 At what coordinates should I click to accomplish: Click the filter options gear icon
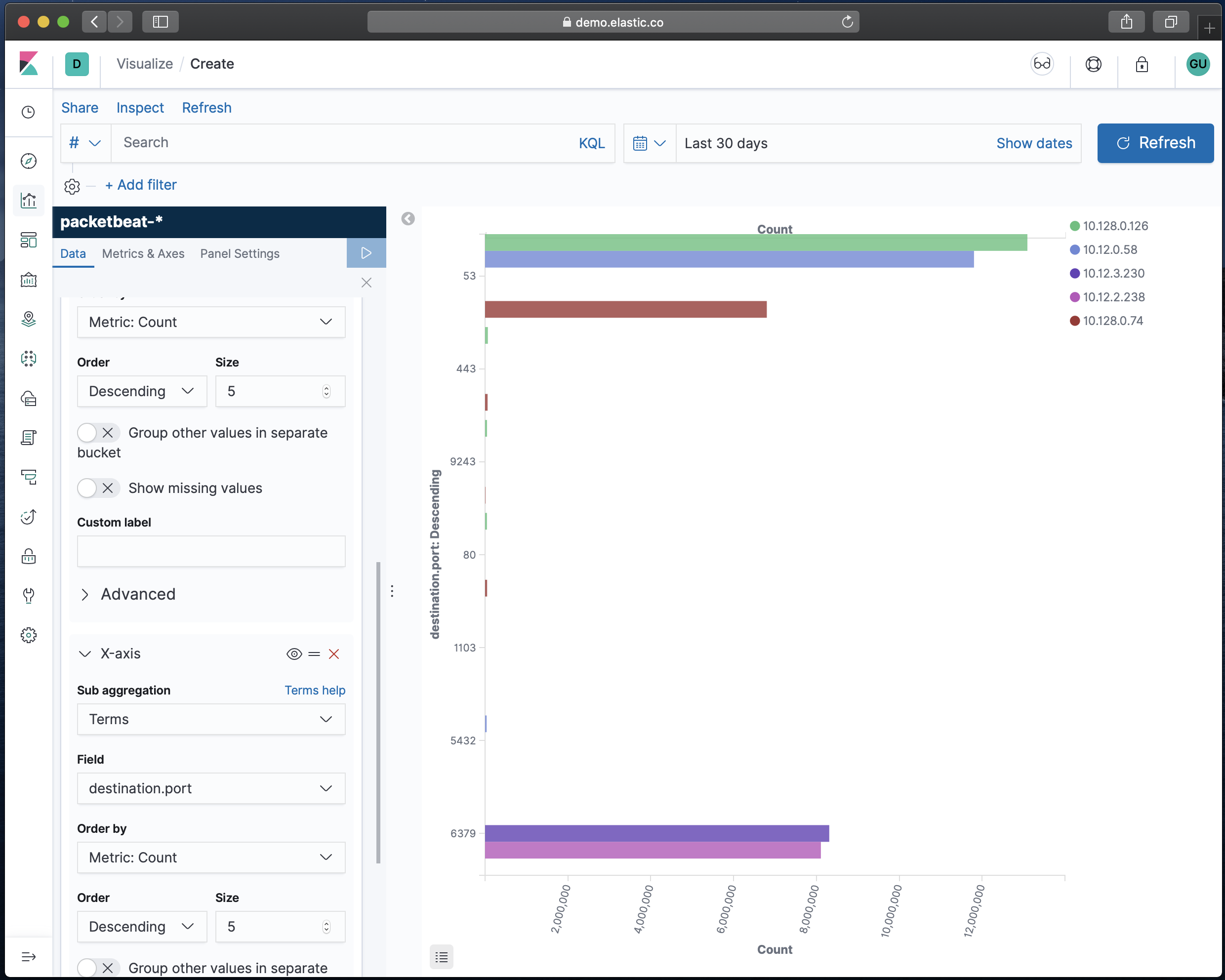72,186
